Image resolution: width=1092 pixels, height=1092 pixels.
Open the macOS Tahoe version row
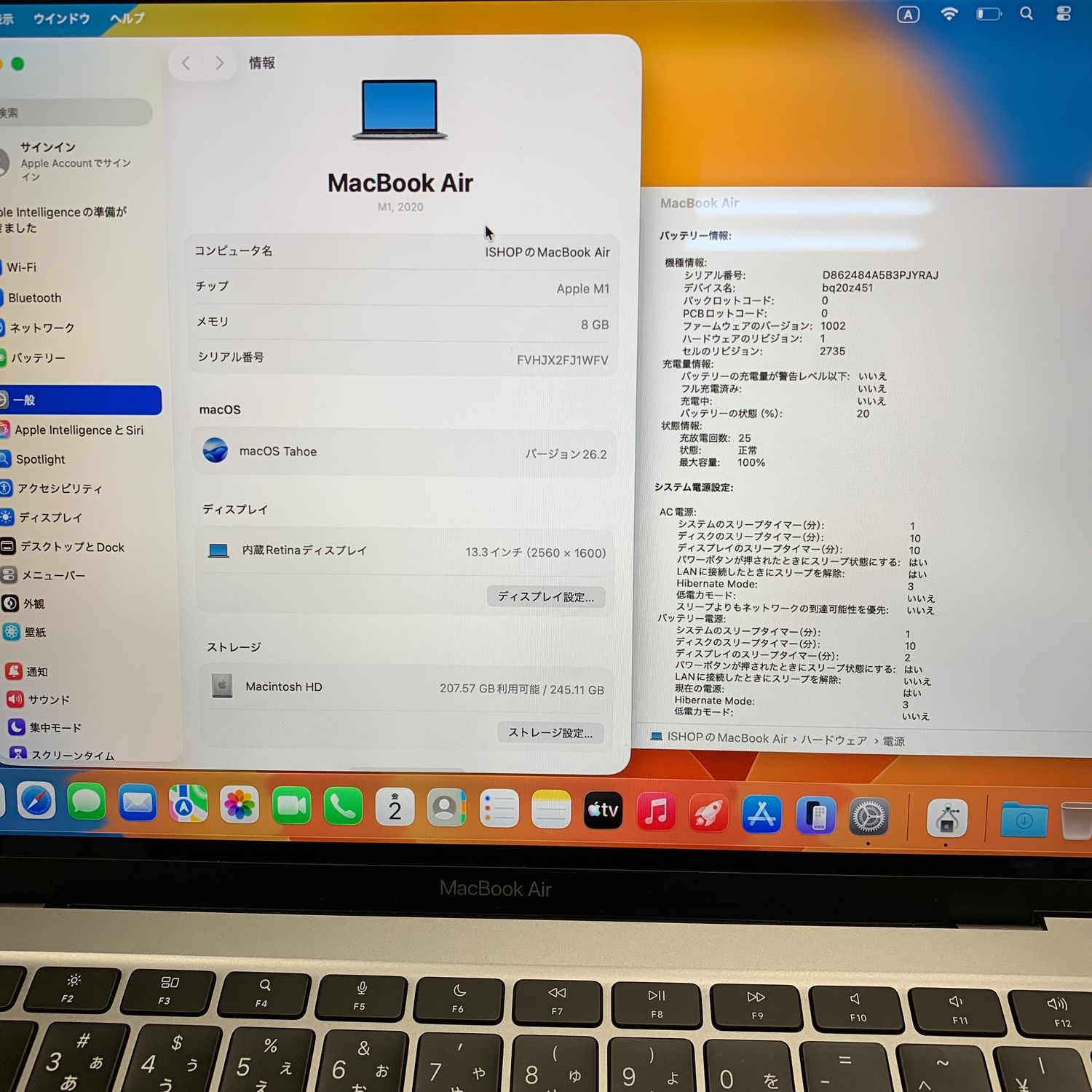[x=405, y=452]
